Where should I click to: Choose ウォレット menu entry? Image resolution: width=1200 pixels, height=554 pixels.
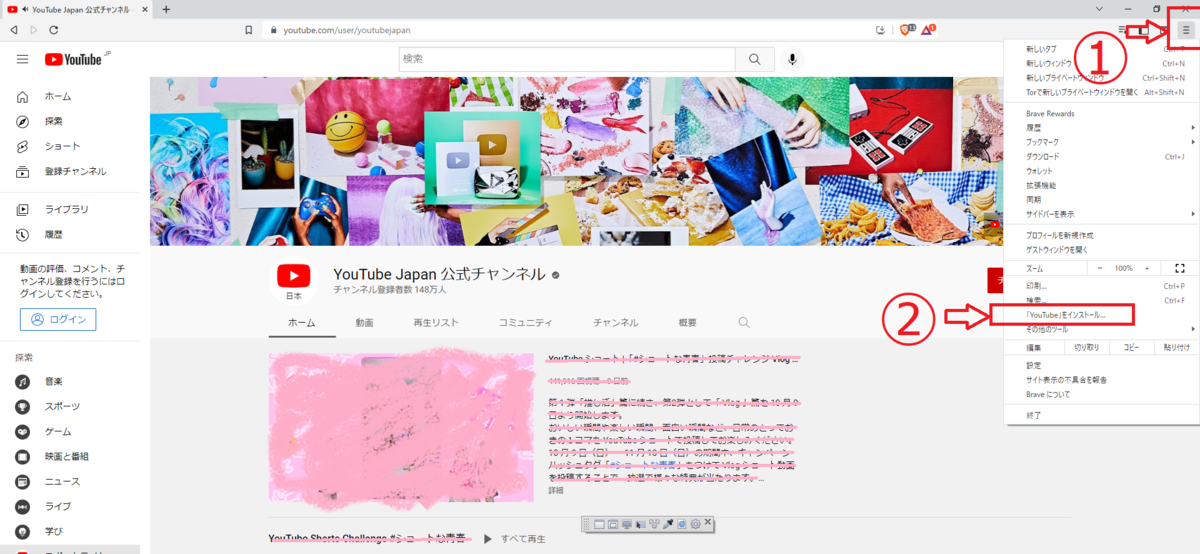1102,171
